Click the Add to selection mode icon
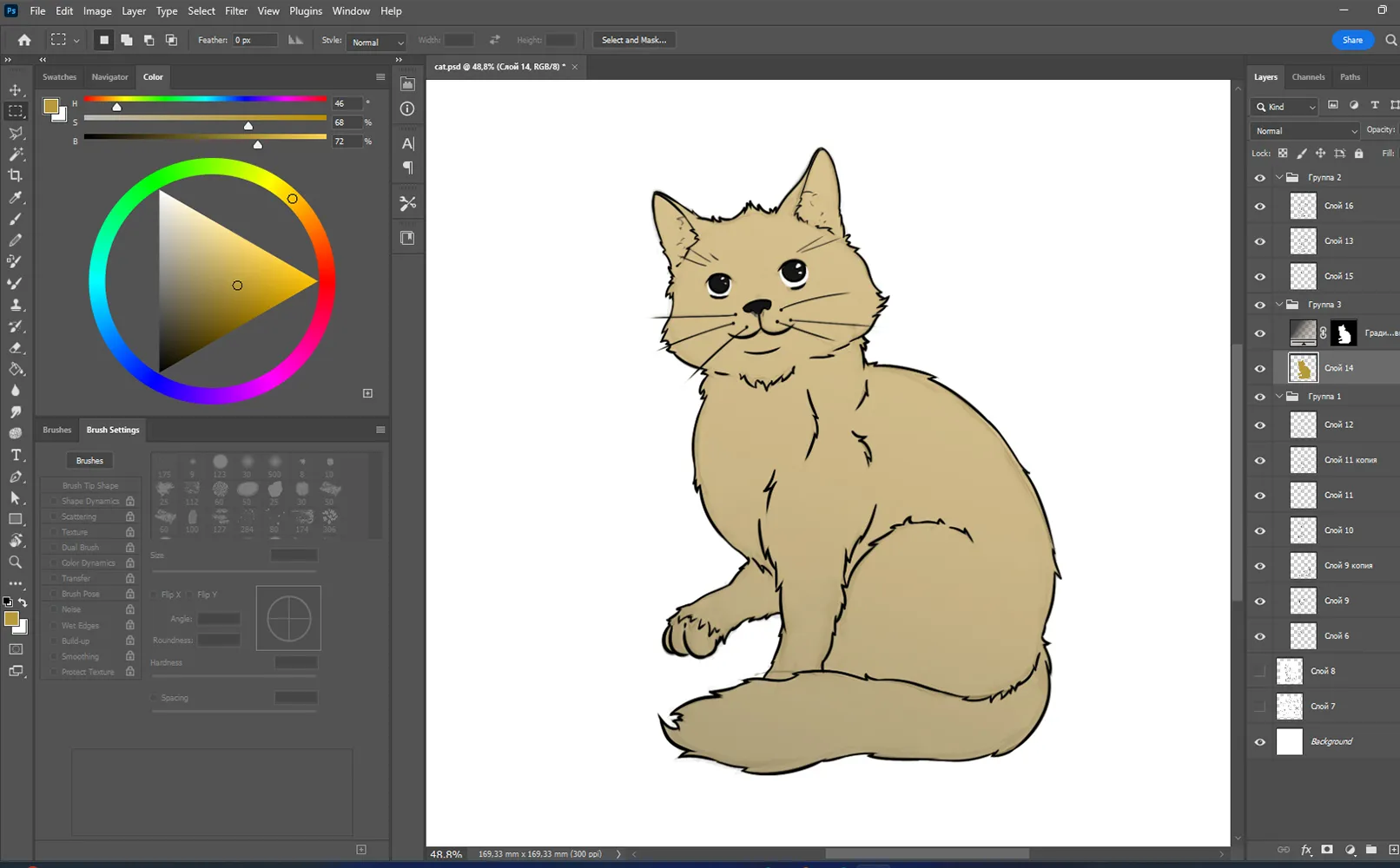Image resolution: width=1400 pixels, height=868 pixels. click(x=126, y=40)
